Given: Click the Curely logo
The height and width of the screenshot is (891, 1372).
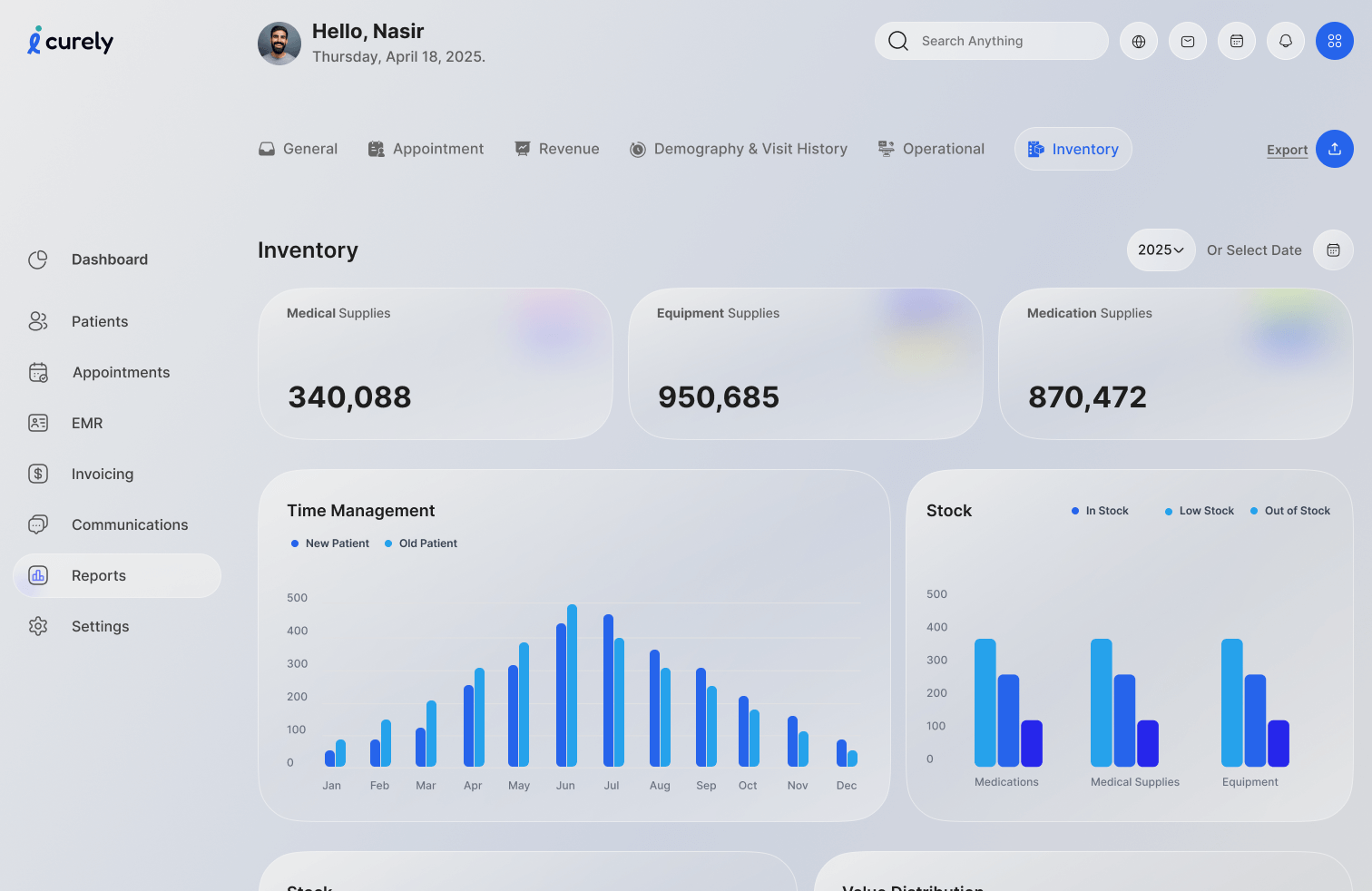Looking at the screenshot, I should 71,42.
